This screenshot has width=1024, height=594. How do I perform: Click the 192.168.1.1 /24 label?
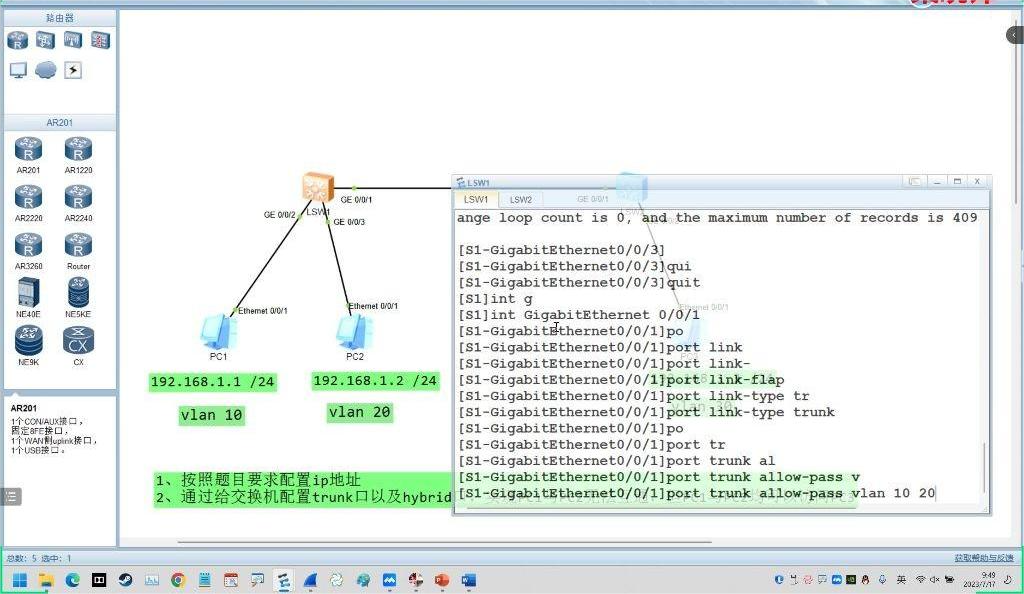coord(212,382)
